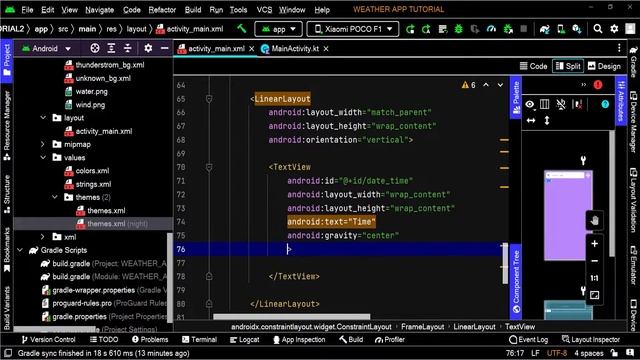Screen dimensions: 640x360
Task: Open the Xiaomi POCO F1 device dropdown
Action: (x=353, y=29)
